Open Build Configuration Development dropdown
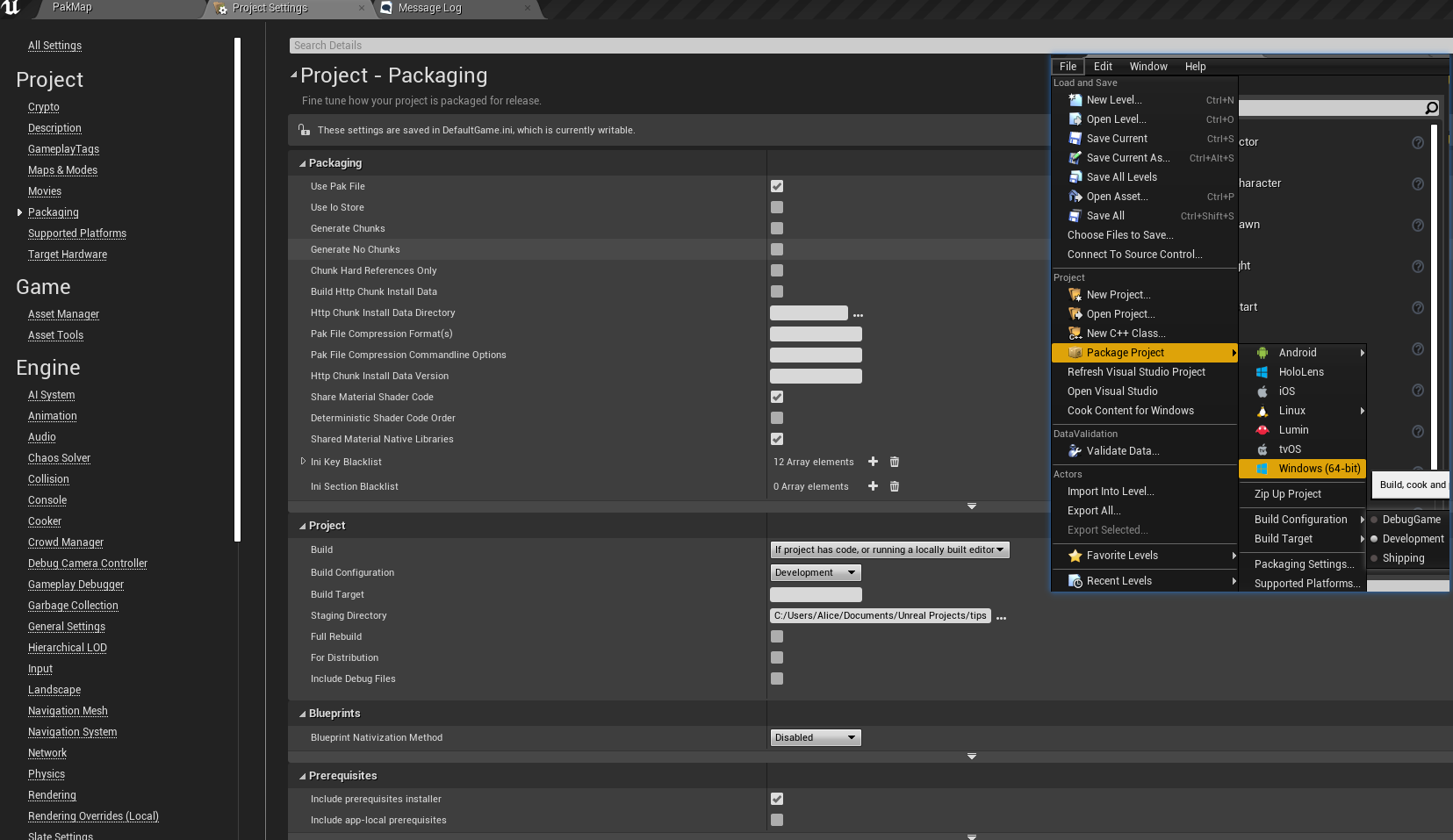 (816, 572)
